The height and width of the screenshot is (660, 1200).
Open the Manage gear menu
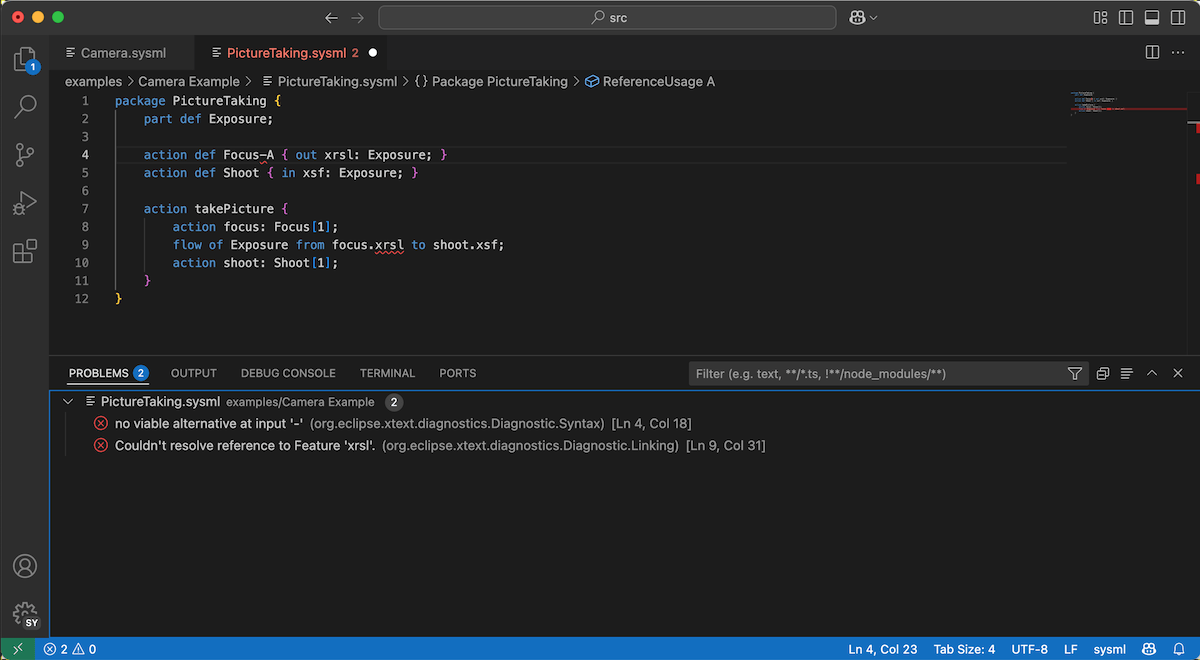tap(25, 613)
